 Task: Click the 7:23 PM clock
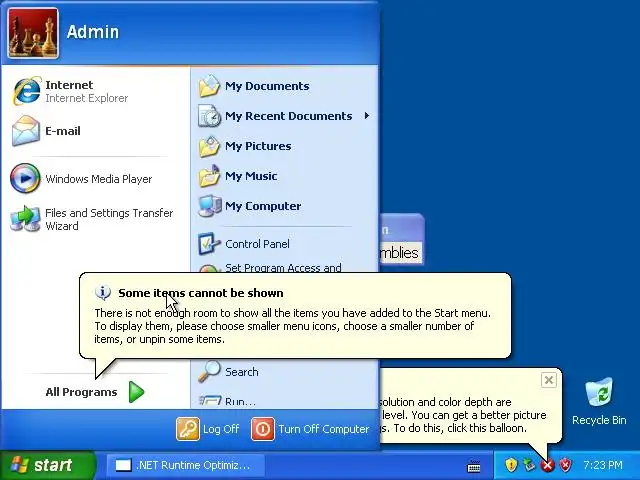603,465
